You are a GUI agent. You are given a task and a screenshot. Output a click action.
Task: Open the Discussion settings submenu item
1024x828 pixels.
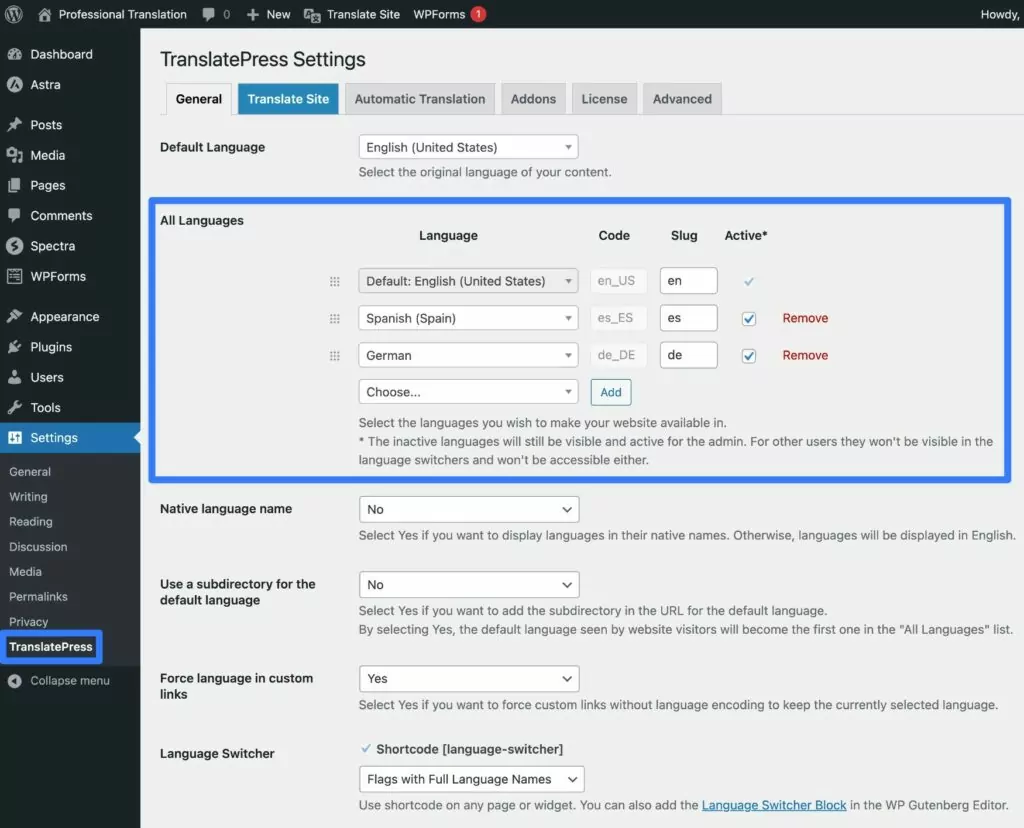38,547
